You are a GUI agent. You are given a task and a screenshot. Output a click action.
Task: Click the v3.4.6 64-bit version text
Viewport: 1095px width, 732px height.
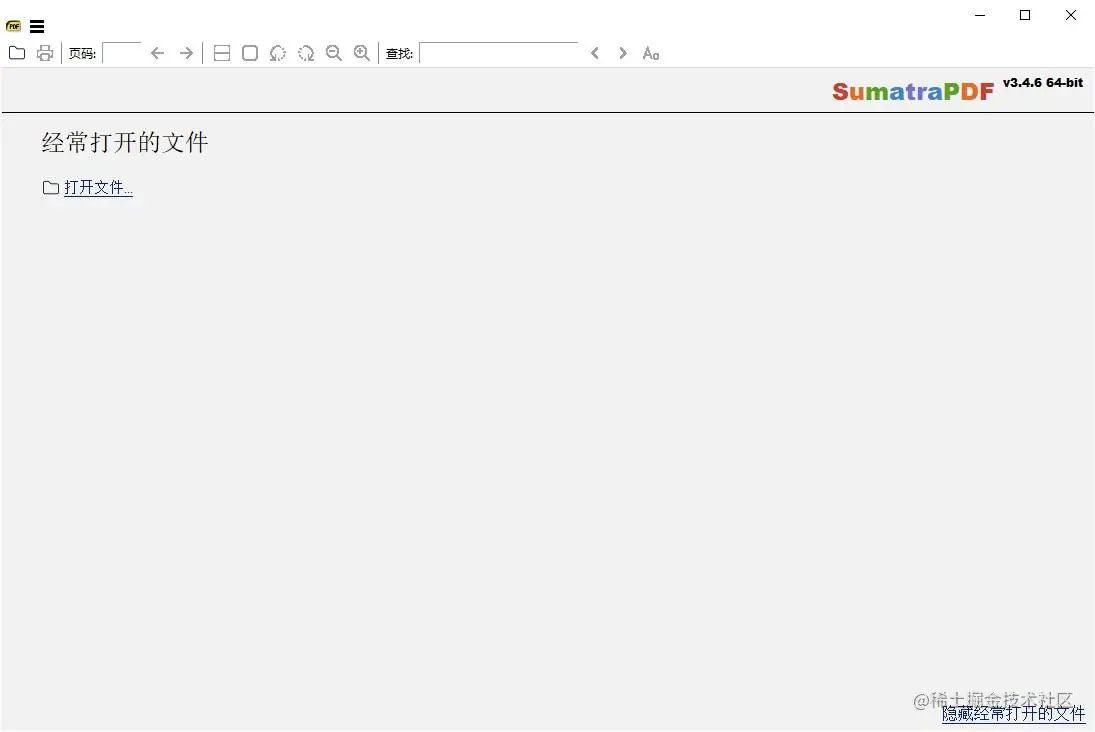click(1043, 82)
